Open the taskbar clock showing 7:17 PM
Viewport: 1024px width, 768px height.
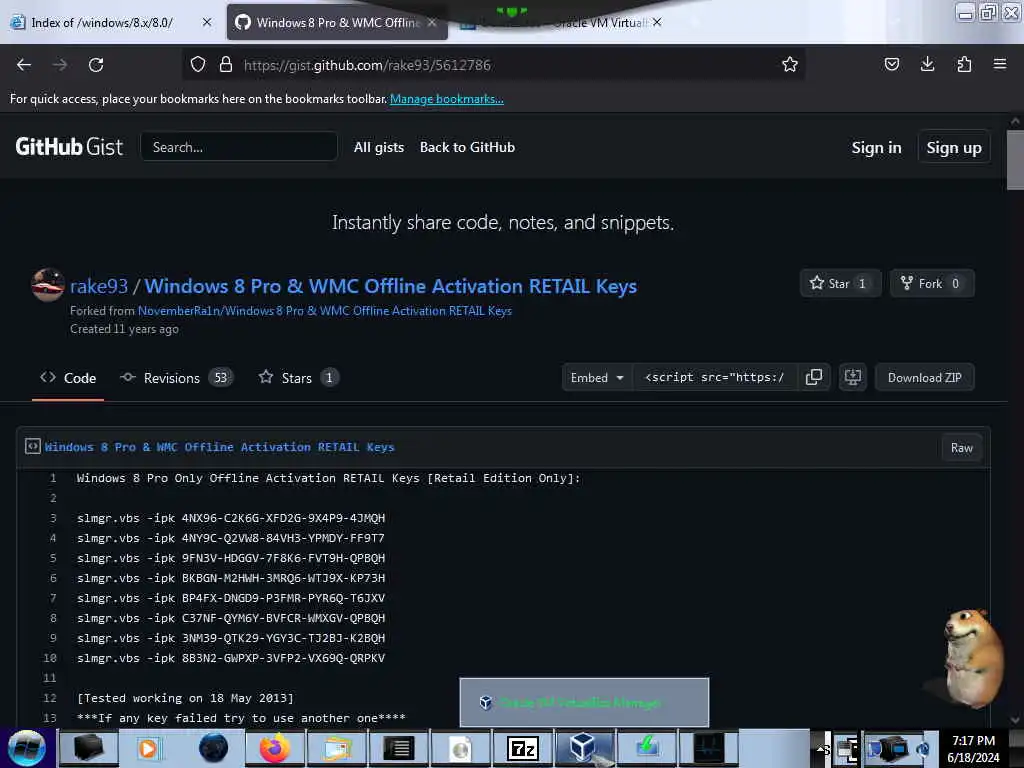coord(973,748)
